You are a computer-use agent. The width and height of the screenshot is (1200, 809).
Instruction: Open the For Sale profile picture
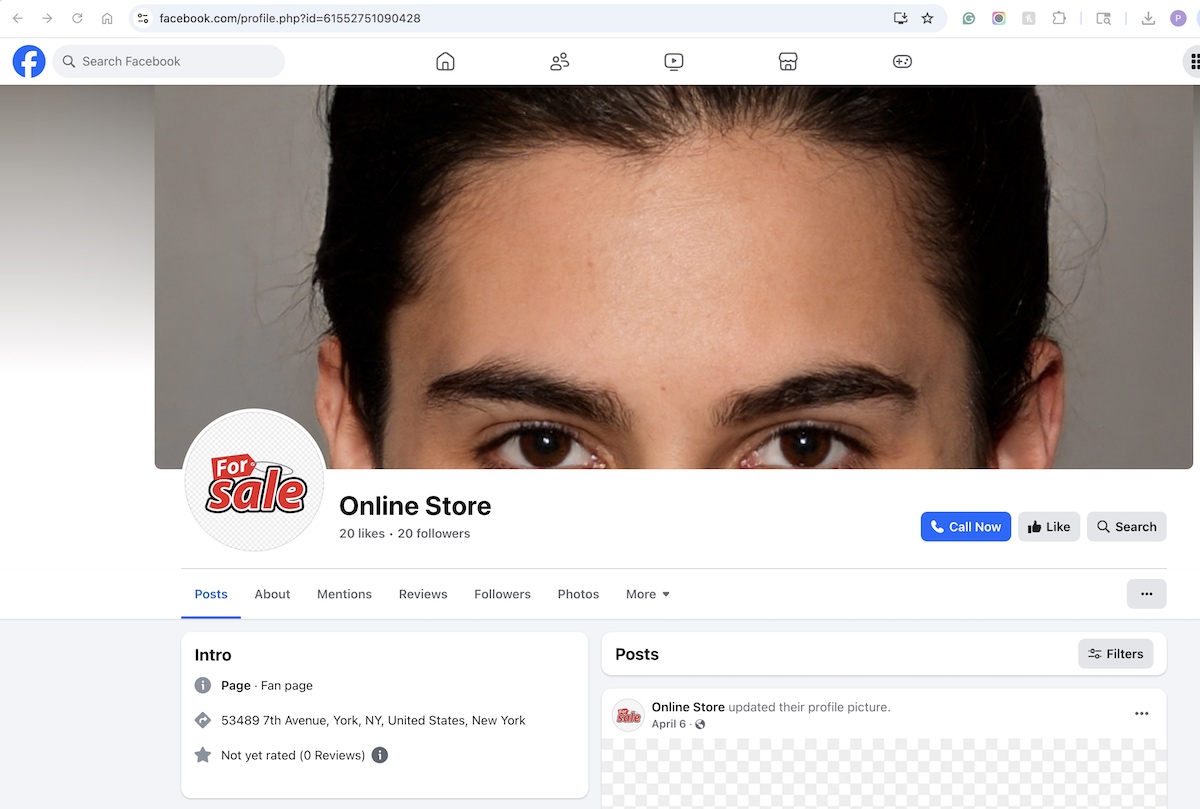click(254, 481)
